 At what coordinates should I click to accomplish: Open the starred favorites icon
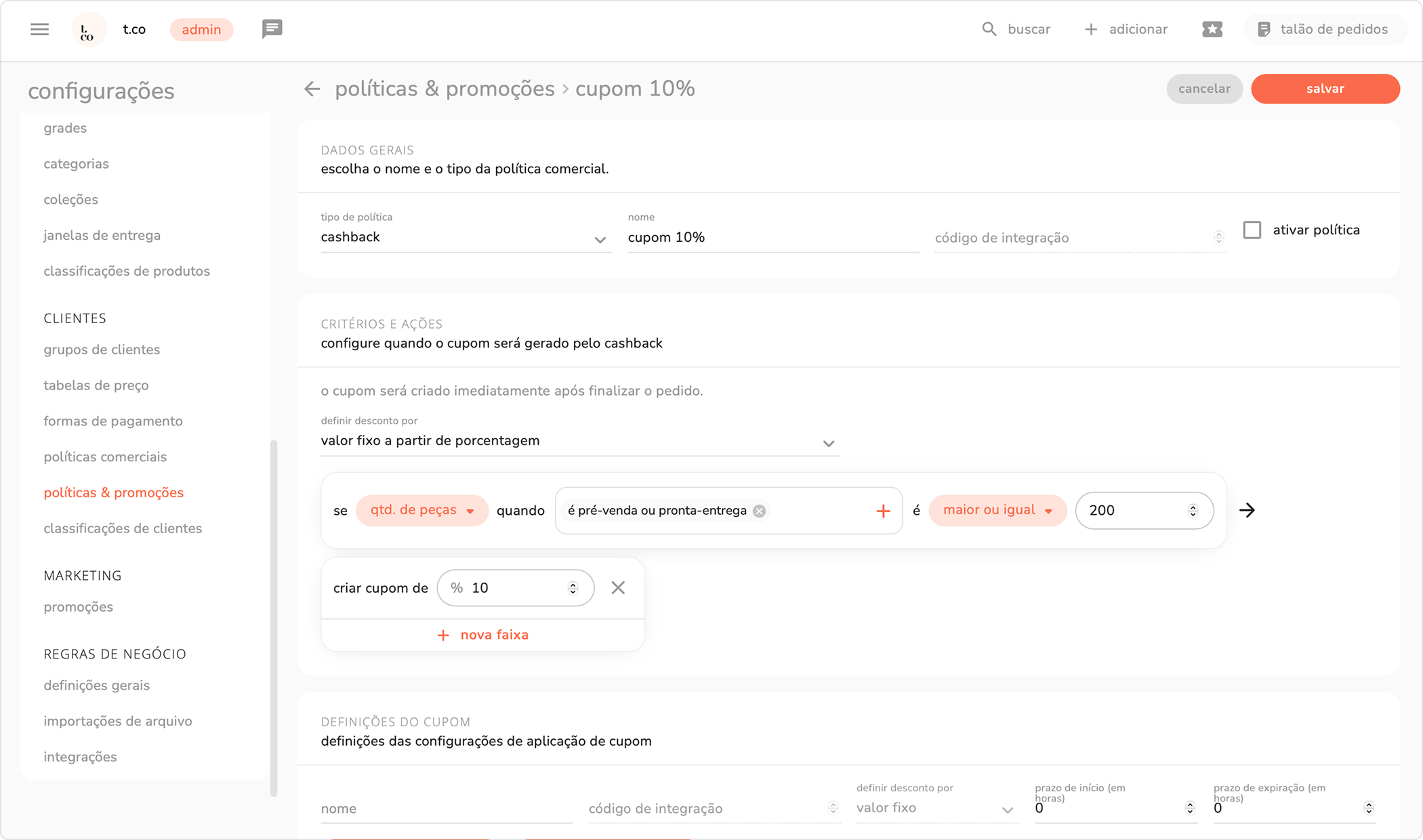click(x=1212, y=29)
